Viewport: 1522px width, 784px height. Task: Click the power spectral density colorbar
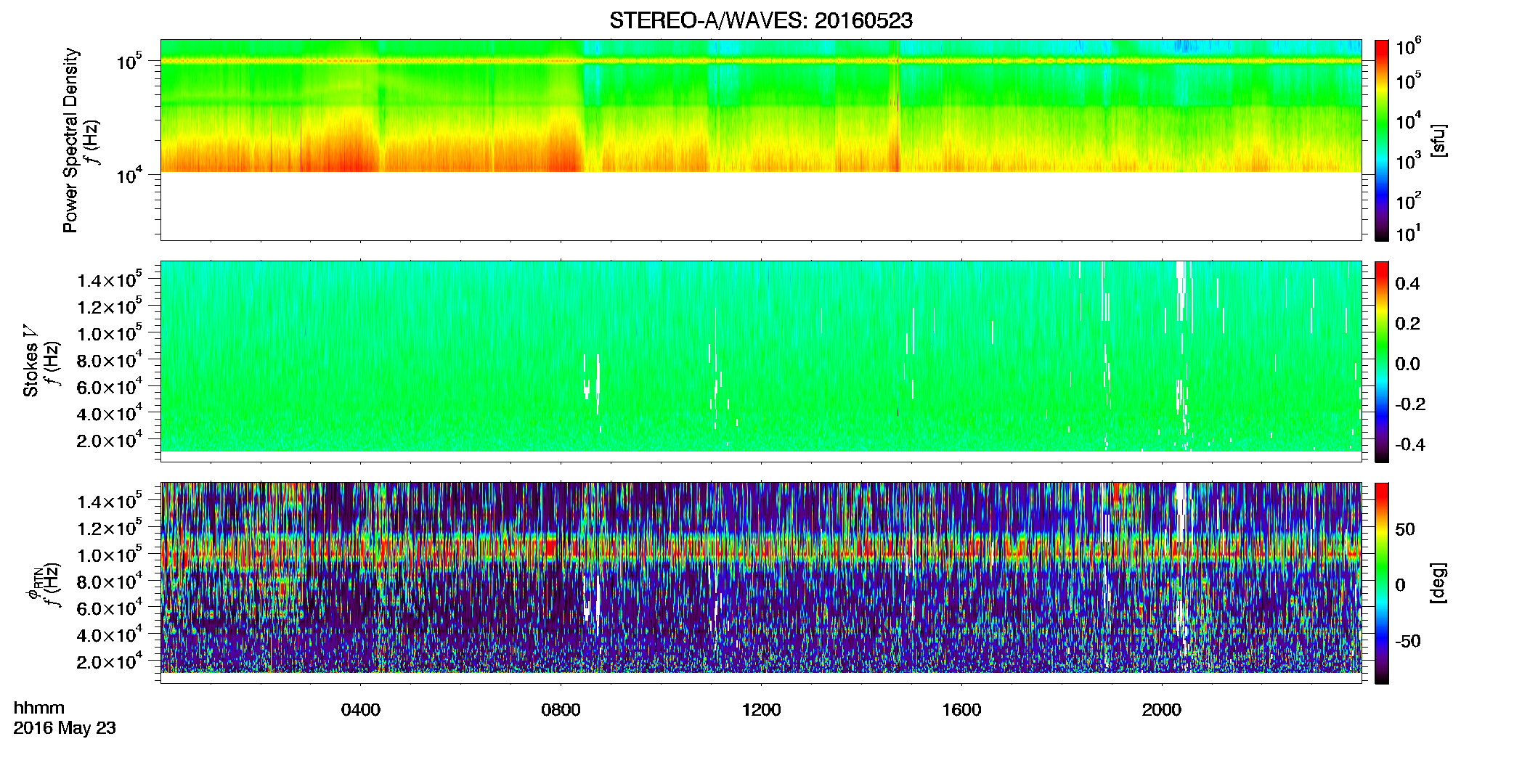tap(1382, 140)
